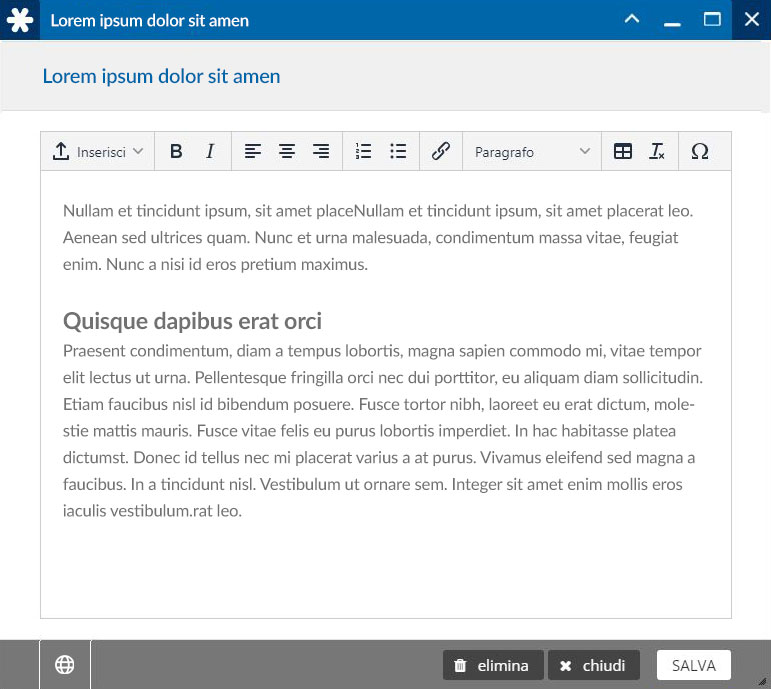Align text to the right
Viewport: 771px width, 689px height.
pos(321,151)
